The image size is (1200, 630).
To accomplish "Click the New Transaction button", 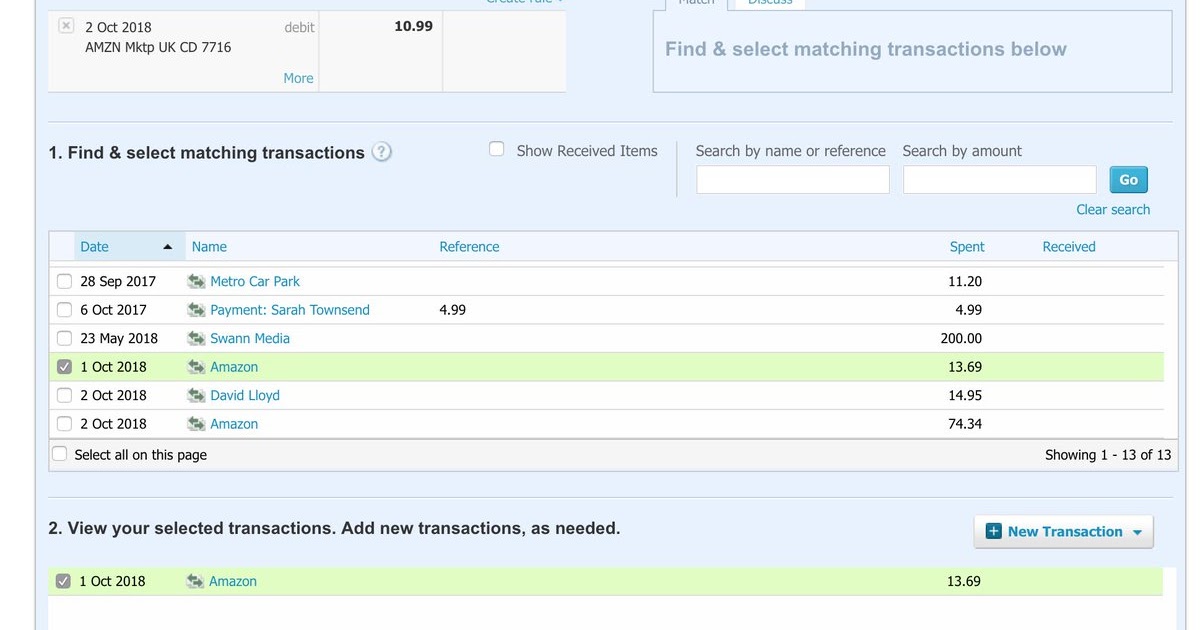I will pyautogui.click(x=1063, y=532).
